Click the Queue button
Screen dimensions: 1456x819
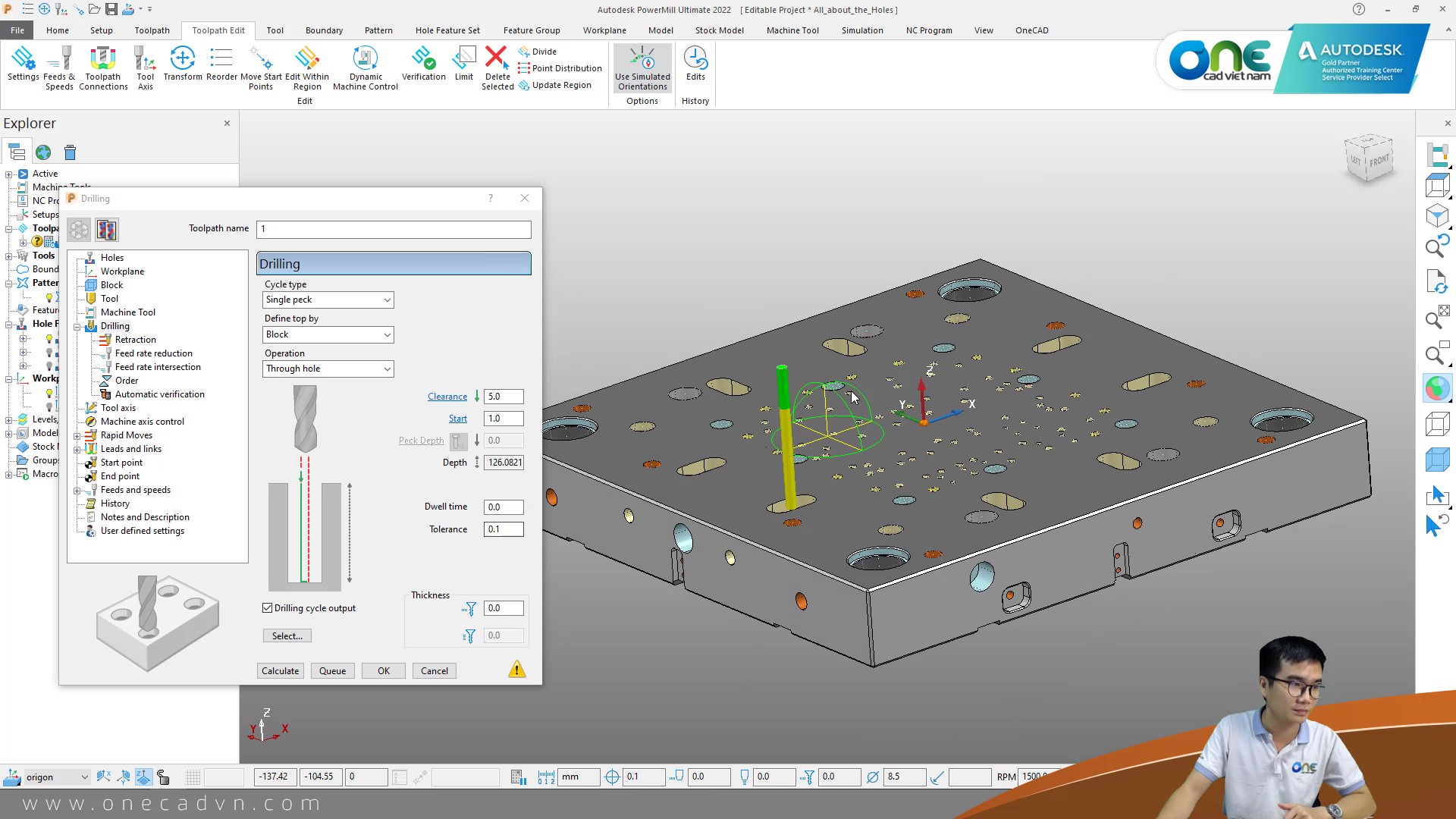(332, 671)
